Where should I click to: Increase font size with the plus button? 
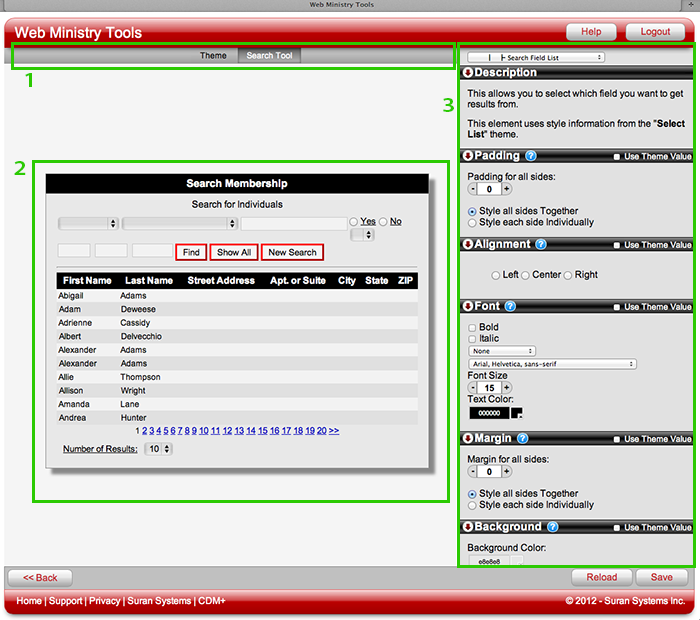click(507, 387)
